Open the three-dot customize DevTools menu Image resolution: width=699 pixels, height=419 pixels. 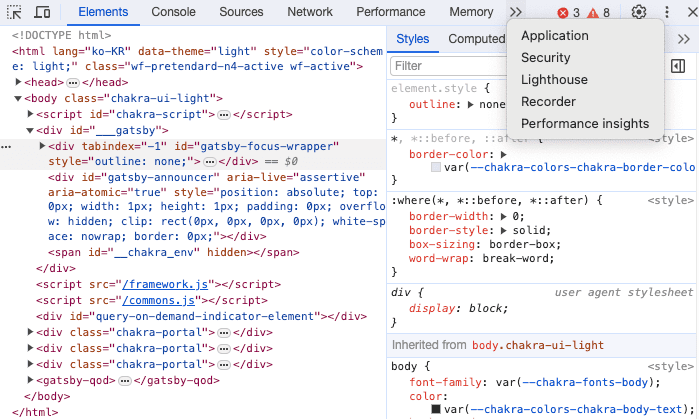666,12
